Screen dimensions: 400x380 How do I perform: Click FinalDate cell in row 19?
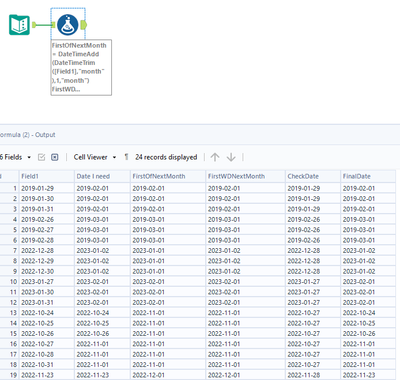[x=368, y=375]
